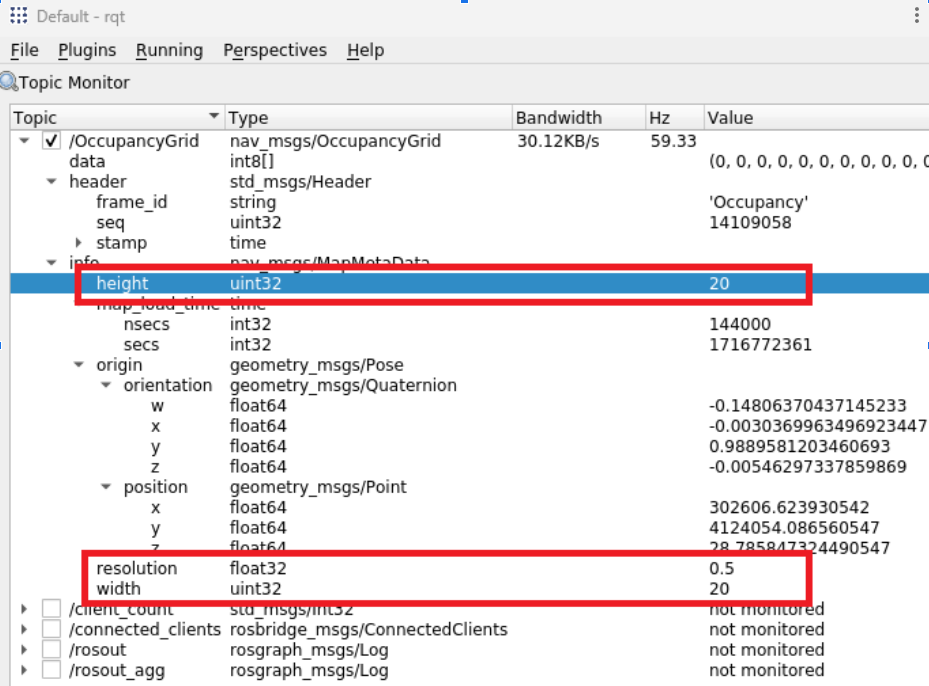Viewport: 929px width, 686px height.
Task: Select the resolution row in tree
Action: click(x=136, y=568)
